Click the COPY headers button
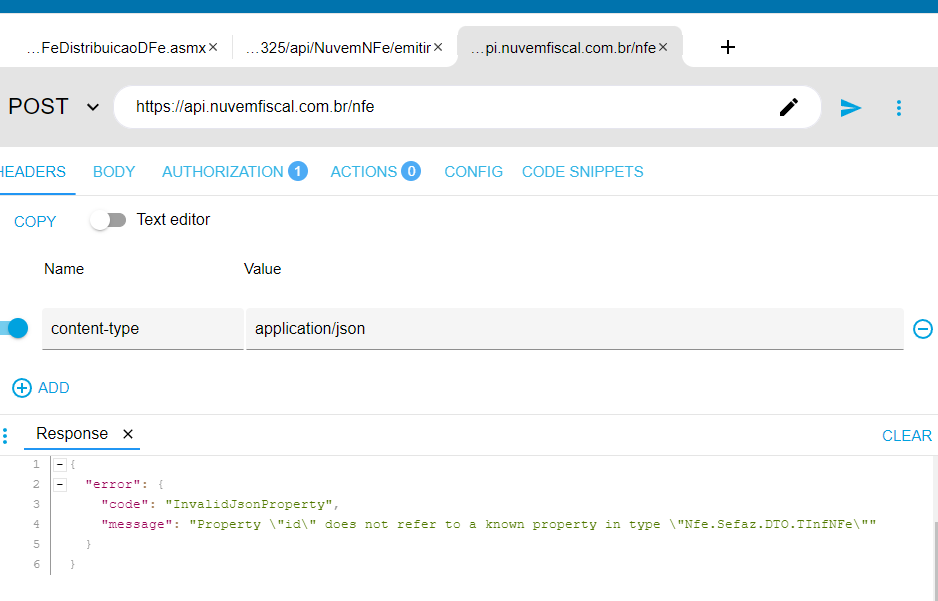The width and height of the screenshot is (938, 601). point(35,222)
